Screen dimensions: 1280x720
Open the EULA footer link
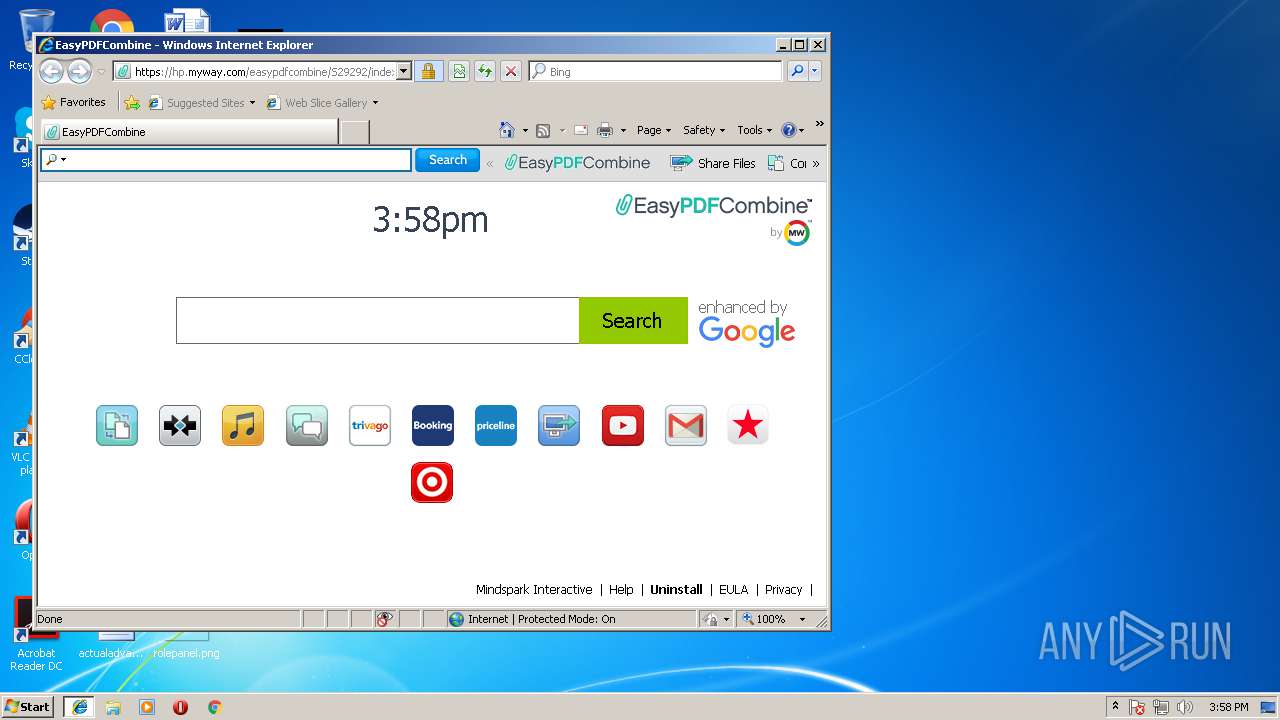point(733,590)
